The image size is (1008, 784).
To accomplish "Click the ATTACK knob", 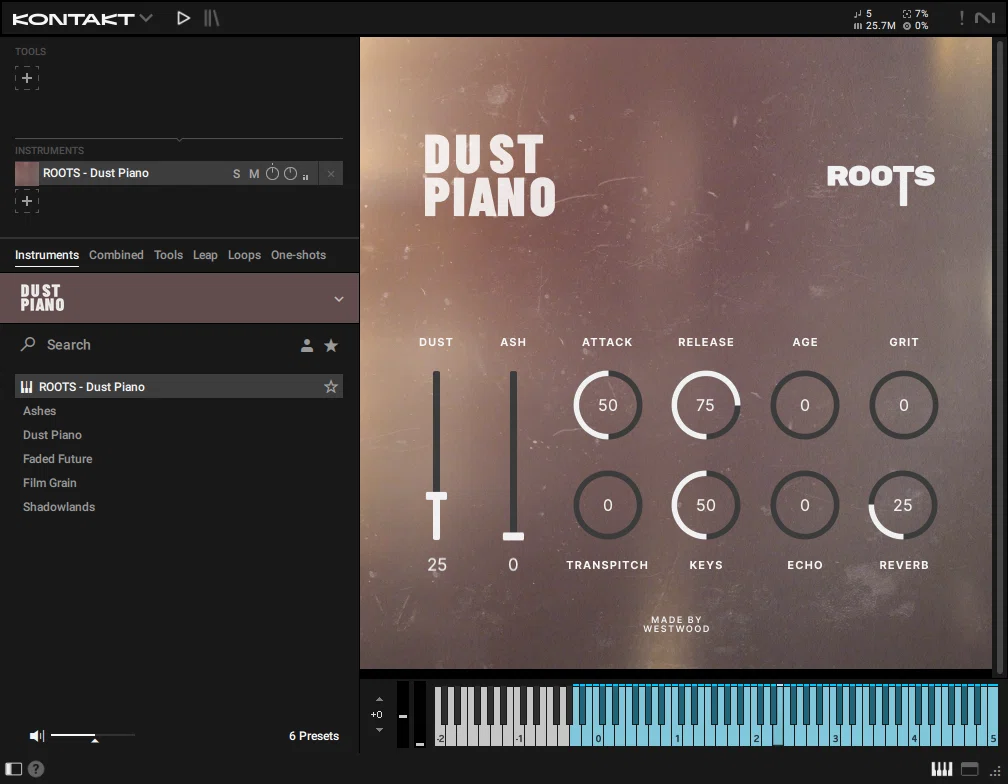I will coord(608,405).
